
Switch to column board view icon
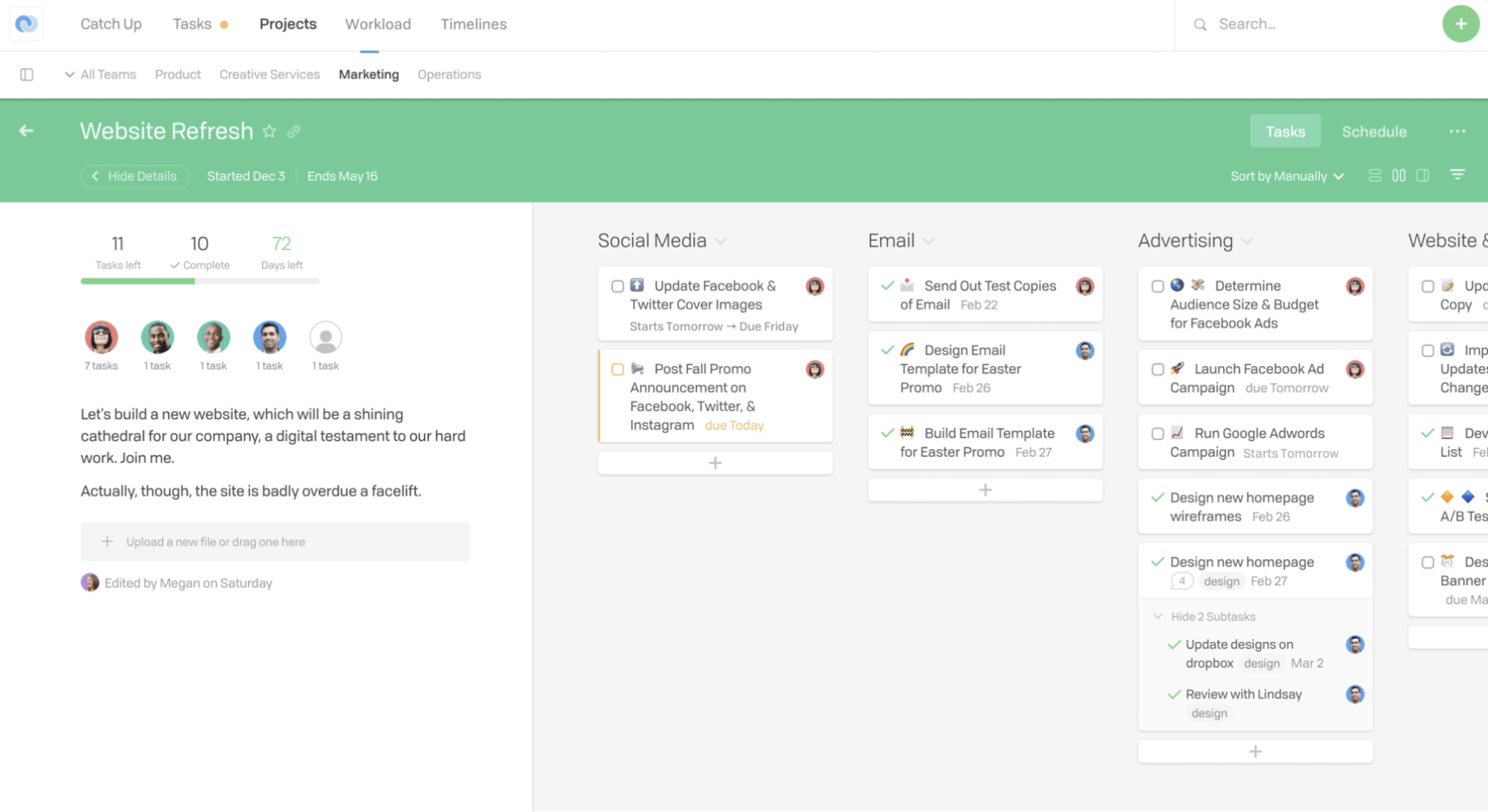click(1399, 176)
